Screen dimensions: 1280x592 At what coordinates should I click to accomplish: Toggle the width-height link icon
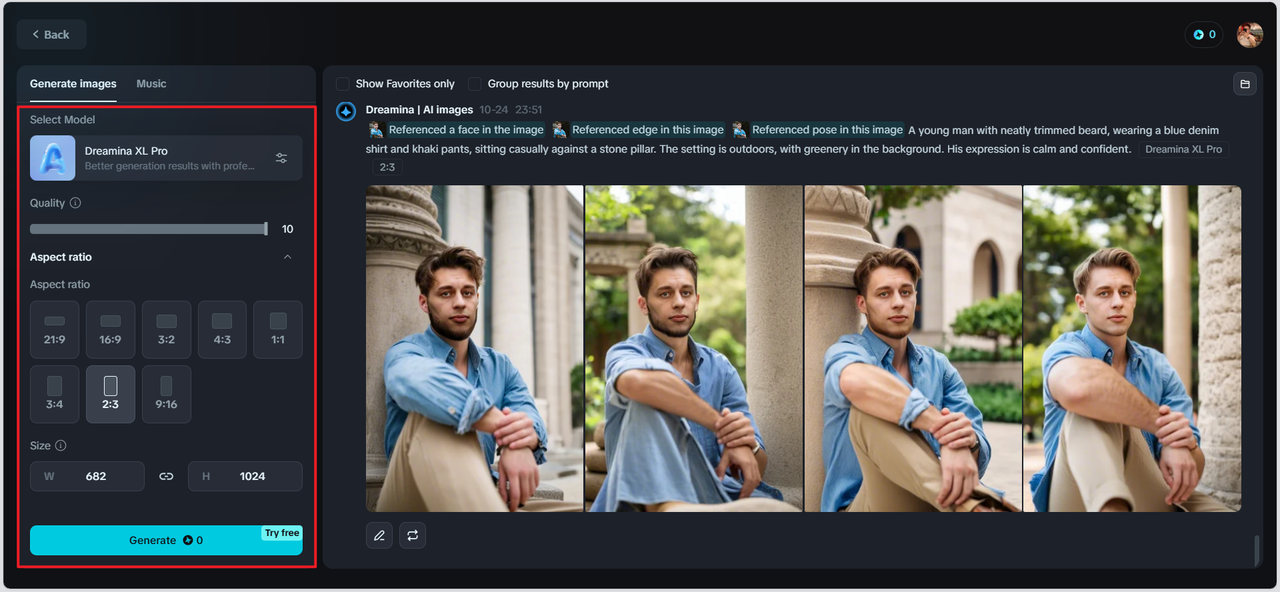[166, 477]
